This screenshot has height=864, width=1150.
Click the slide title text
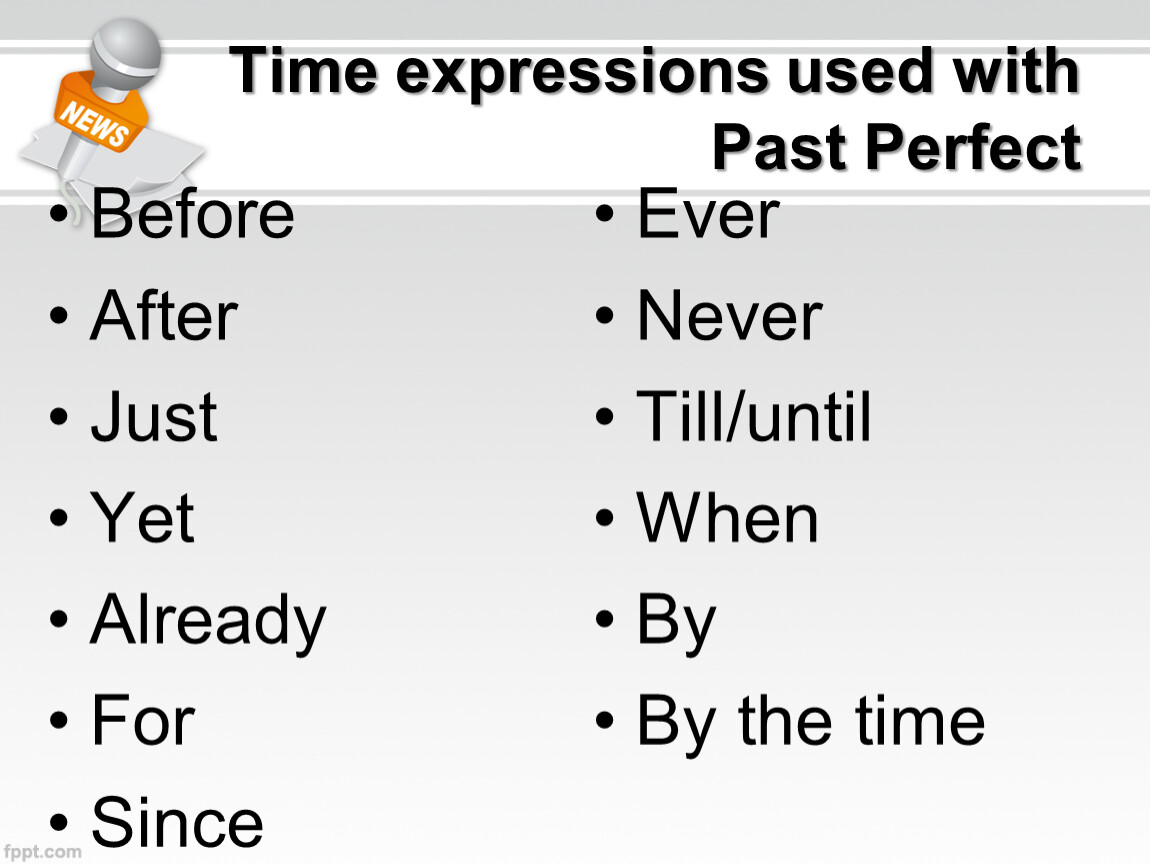tap(656, 72)
